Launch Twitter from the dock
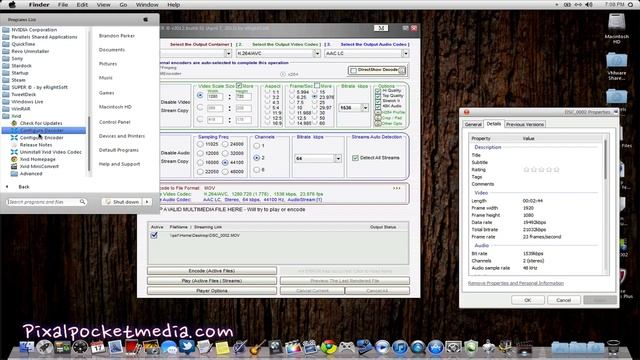640x360 pixels. [x=187, y=347]
